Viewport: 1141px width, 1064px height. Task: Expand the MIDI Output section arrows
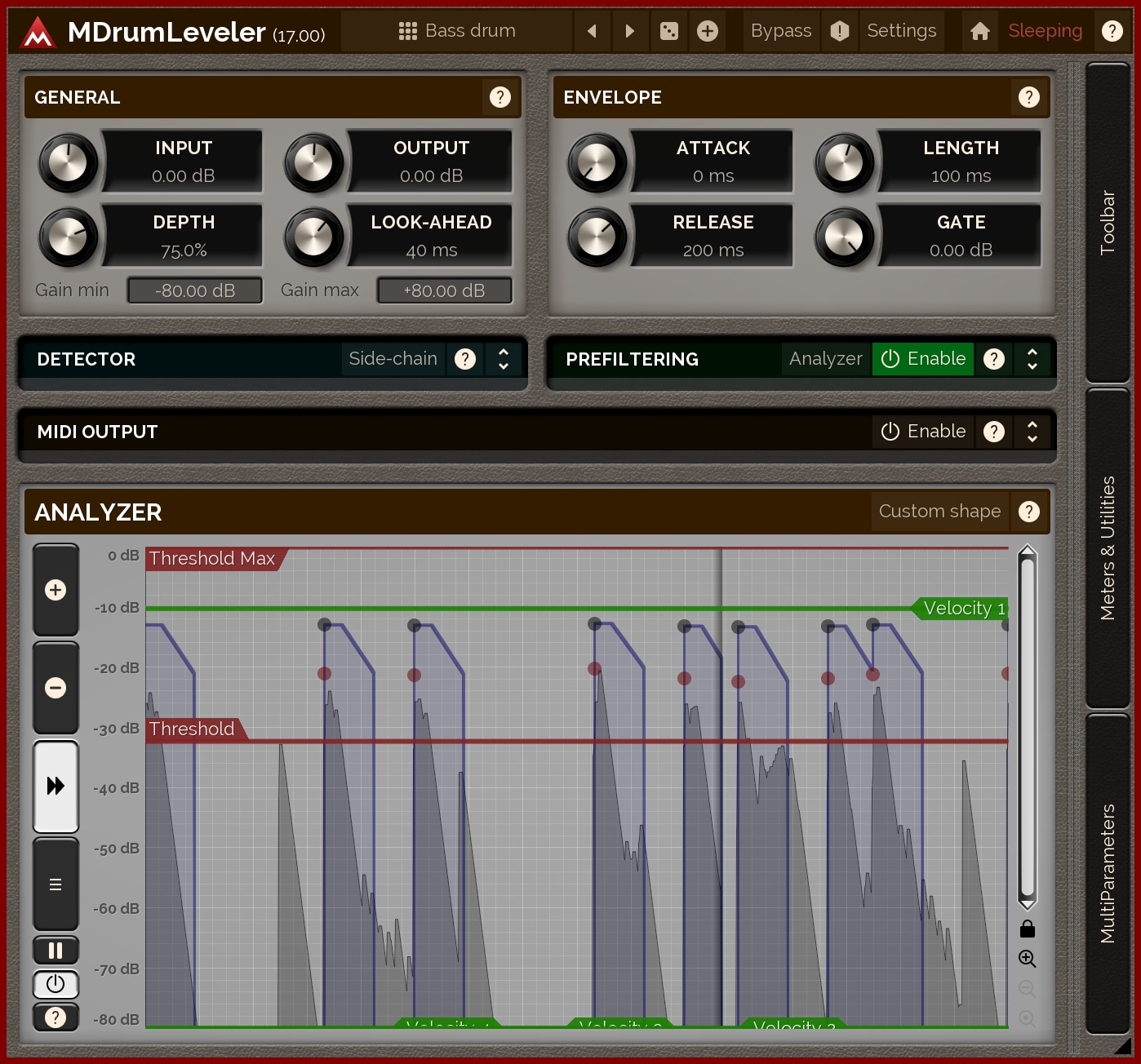[x=1032, y=432]
